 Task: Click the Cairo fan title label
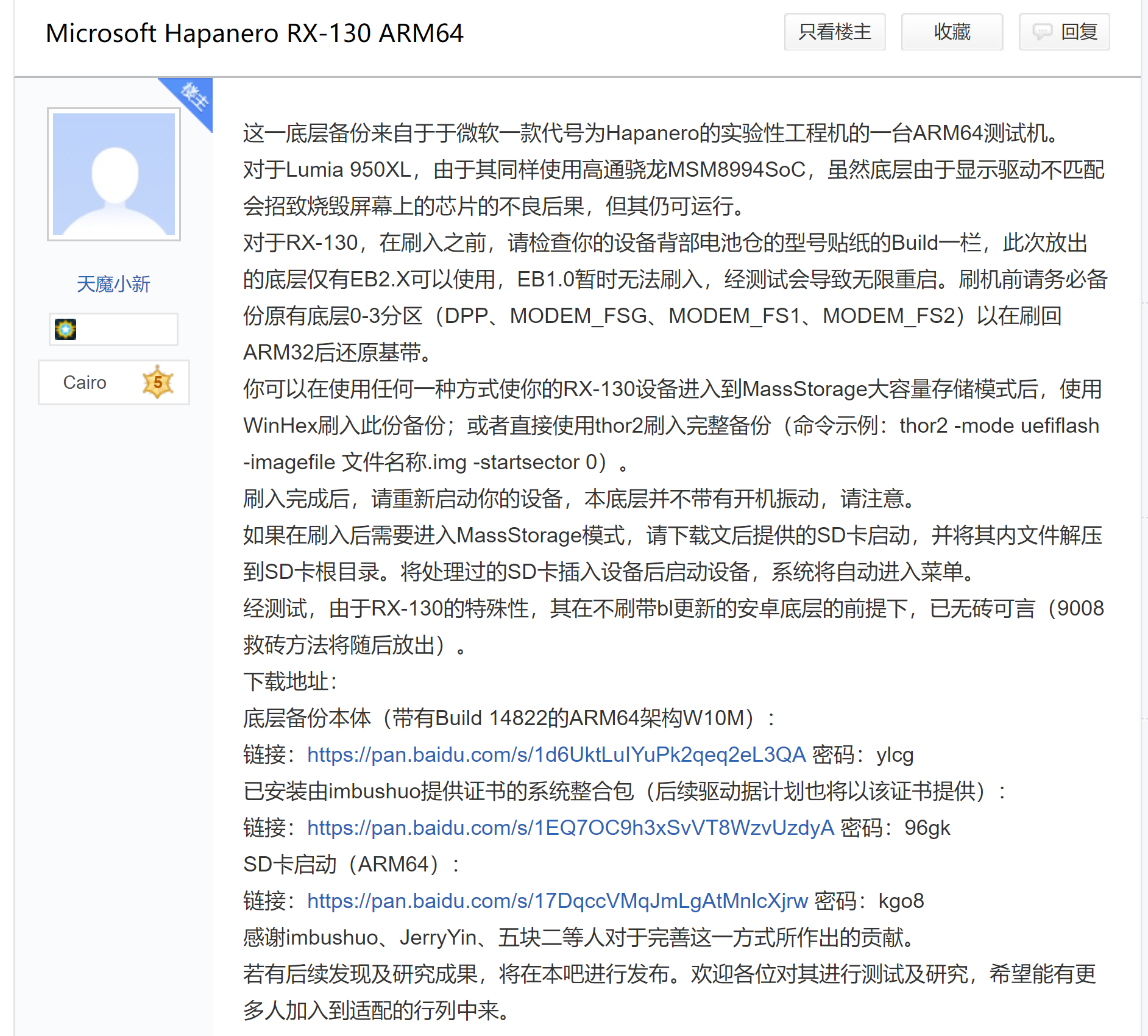coord(85,383)
